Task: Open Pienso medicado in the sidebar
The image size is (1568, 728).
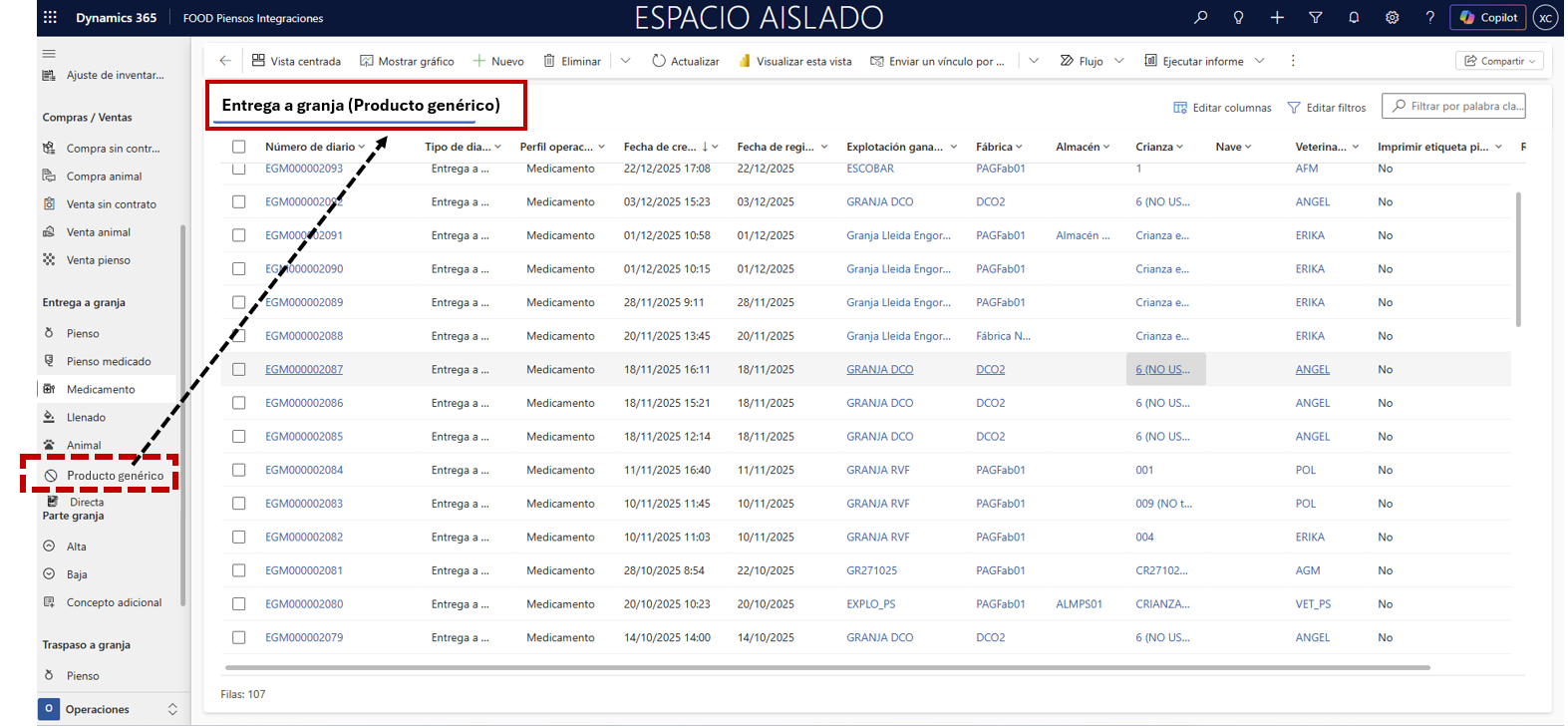Action: click(x=109, y=361)
